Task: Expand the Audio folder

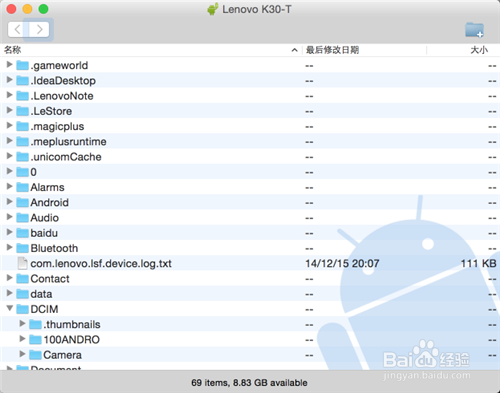Action: (x=10, y=217)
